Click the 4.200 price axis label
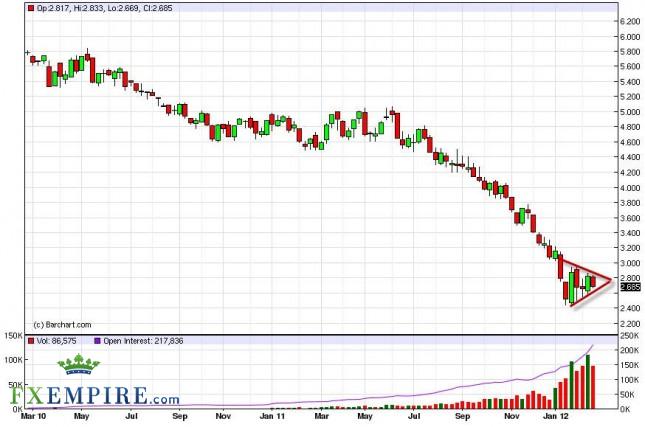This screenshot has height=427, width=645. pos(630,172)
